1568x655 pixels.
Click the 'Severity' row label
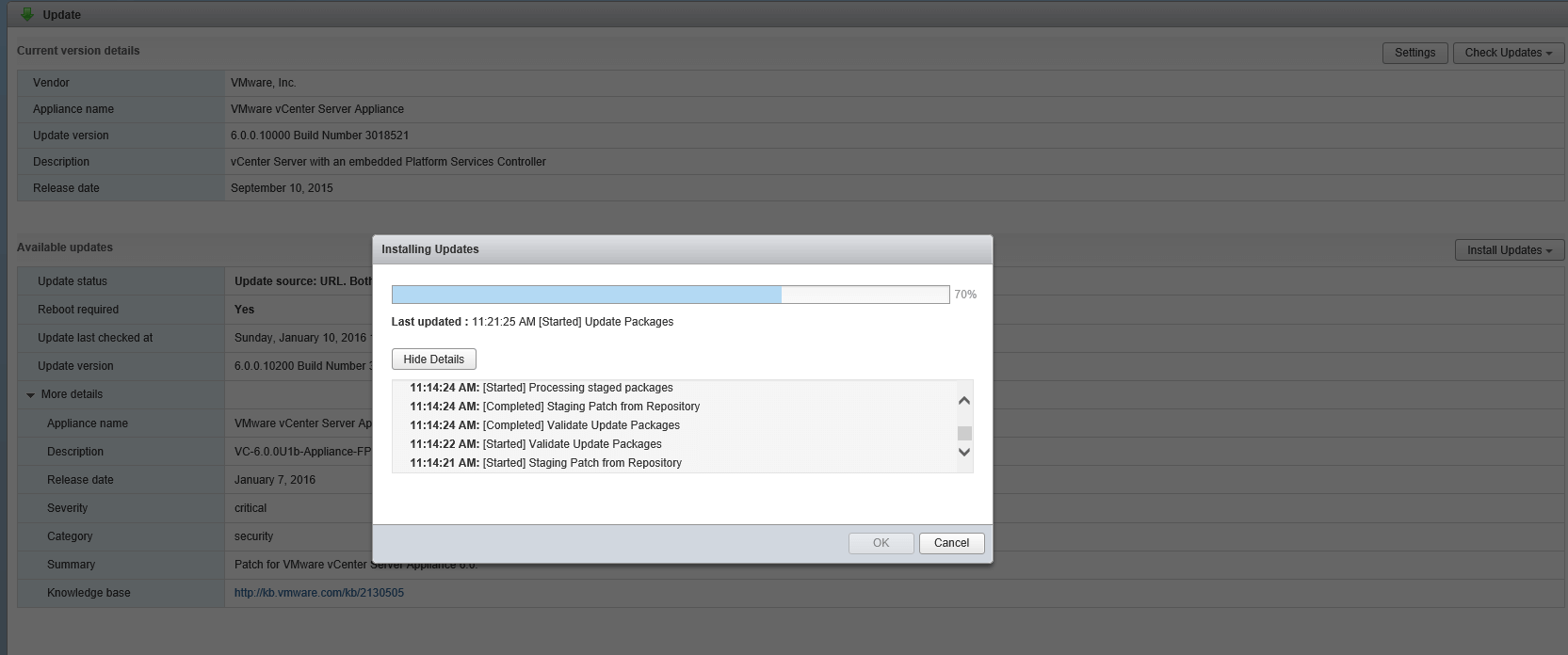pyautogui.click(x=67, y=508)
